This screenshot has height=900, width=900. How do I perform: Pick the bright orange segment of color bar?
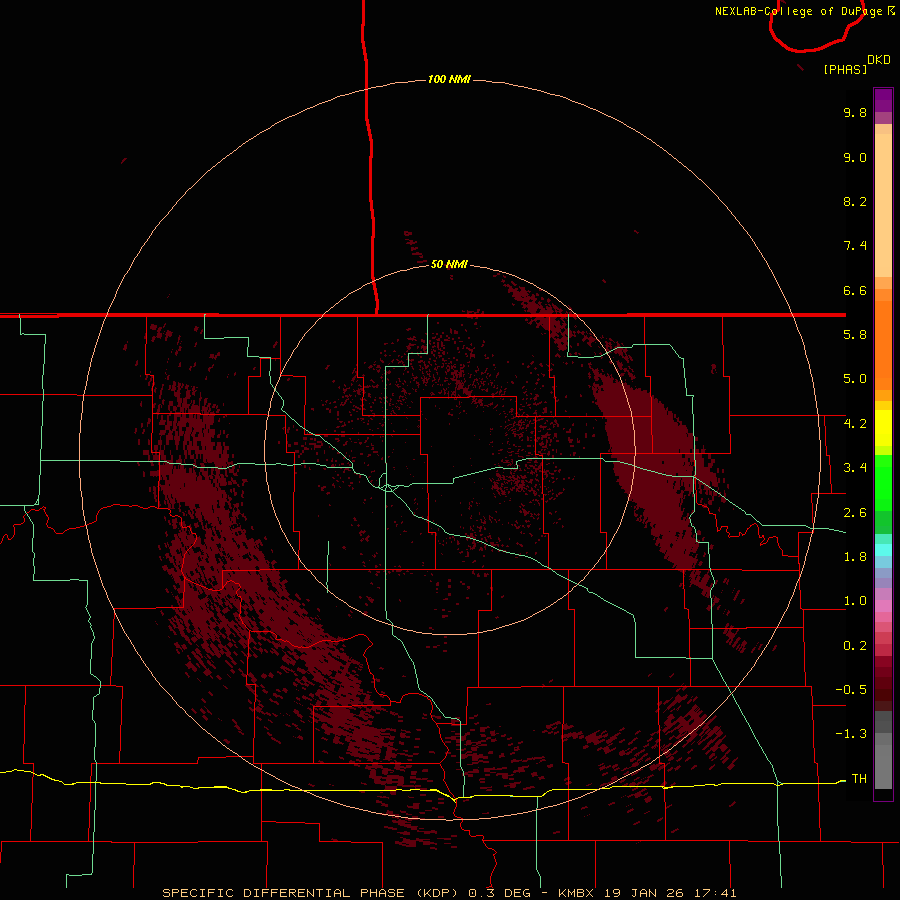point(883,345)
